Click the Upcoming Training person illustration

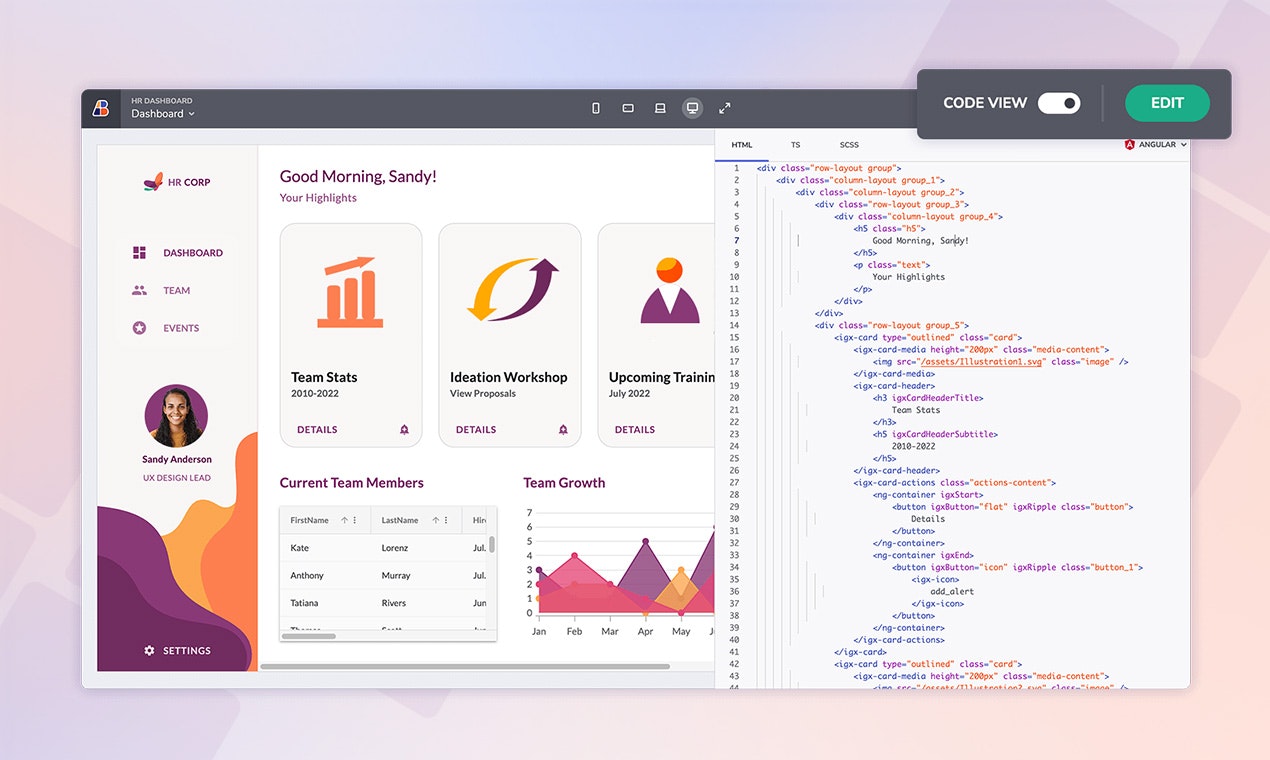tap(670, 290)
